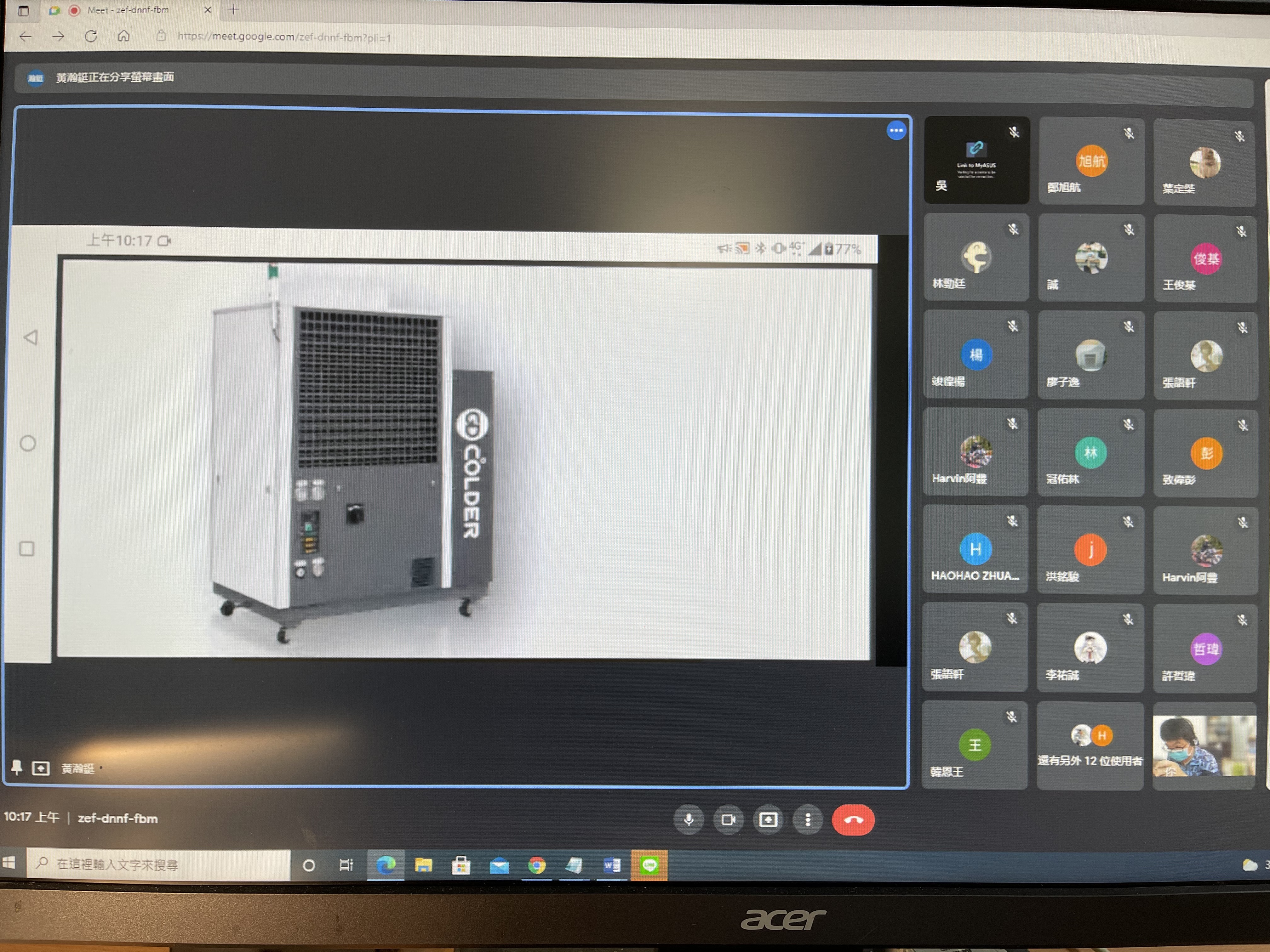1270x952 pixels.
Task: Select the 許哲瑋 participant tile
Action: pos(1205,649)
